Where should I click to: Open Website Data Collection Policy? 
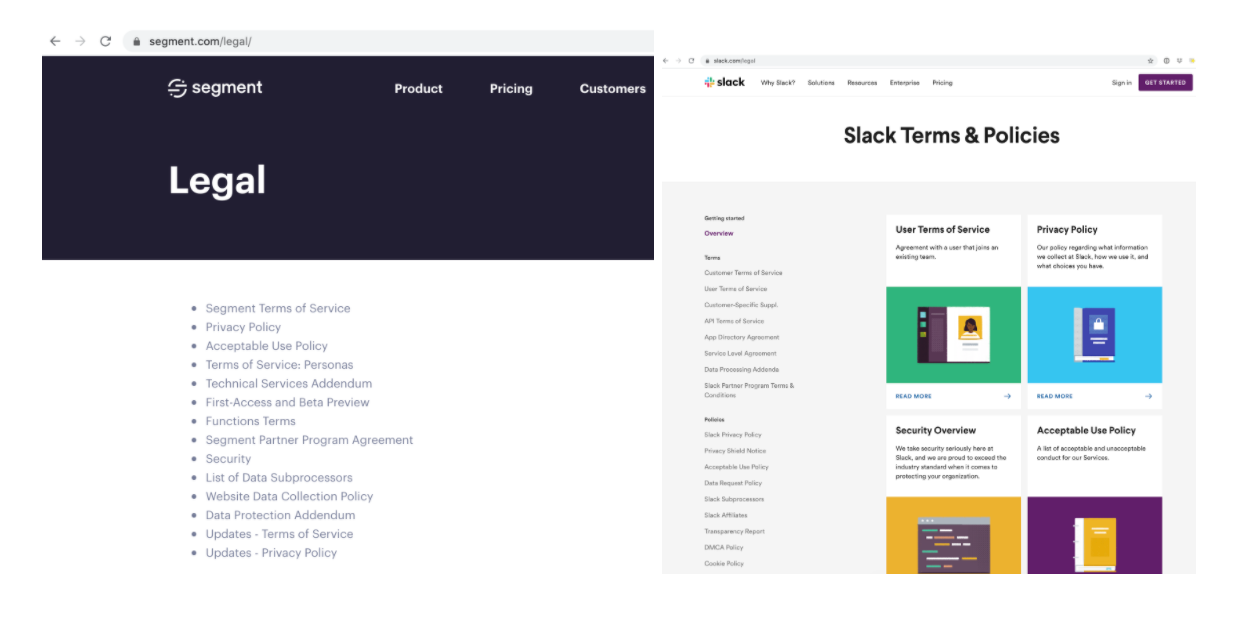pos(289,496)
